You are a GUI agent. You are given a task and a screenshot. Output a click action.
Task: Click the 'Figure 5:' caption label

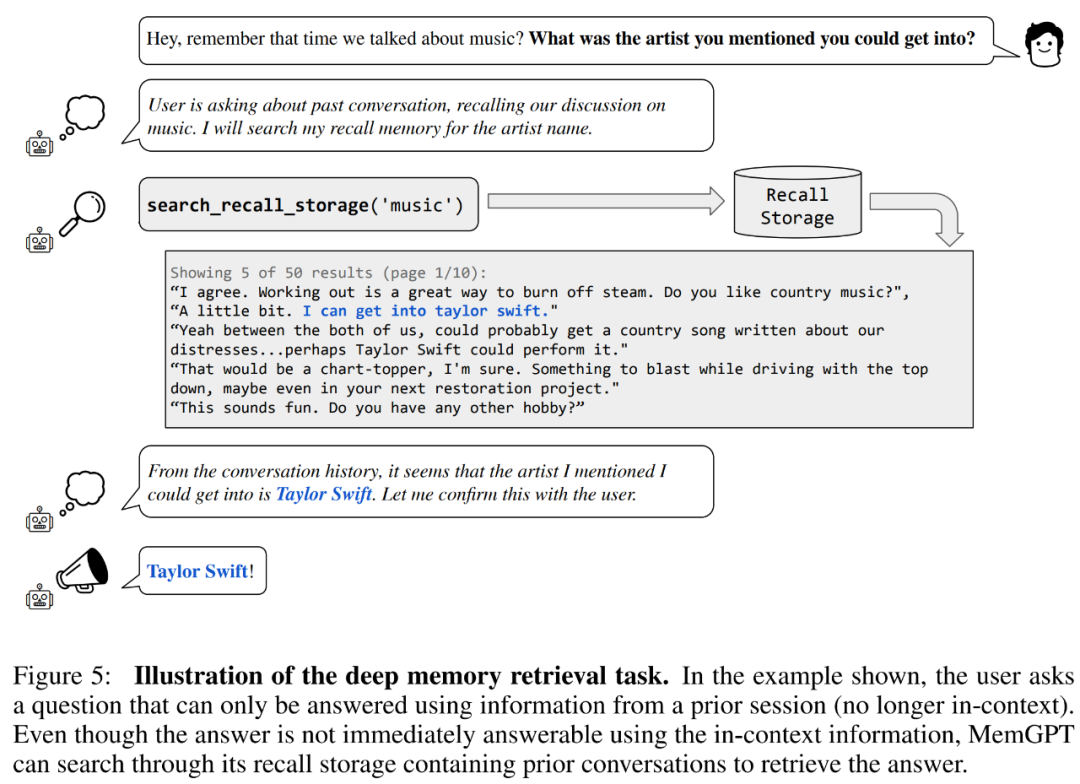pyautogui.click(x=61, y=676)
